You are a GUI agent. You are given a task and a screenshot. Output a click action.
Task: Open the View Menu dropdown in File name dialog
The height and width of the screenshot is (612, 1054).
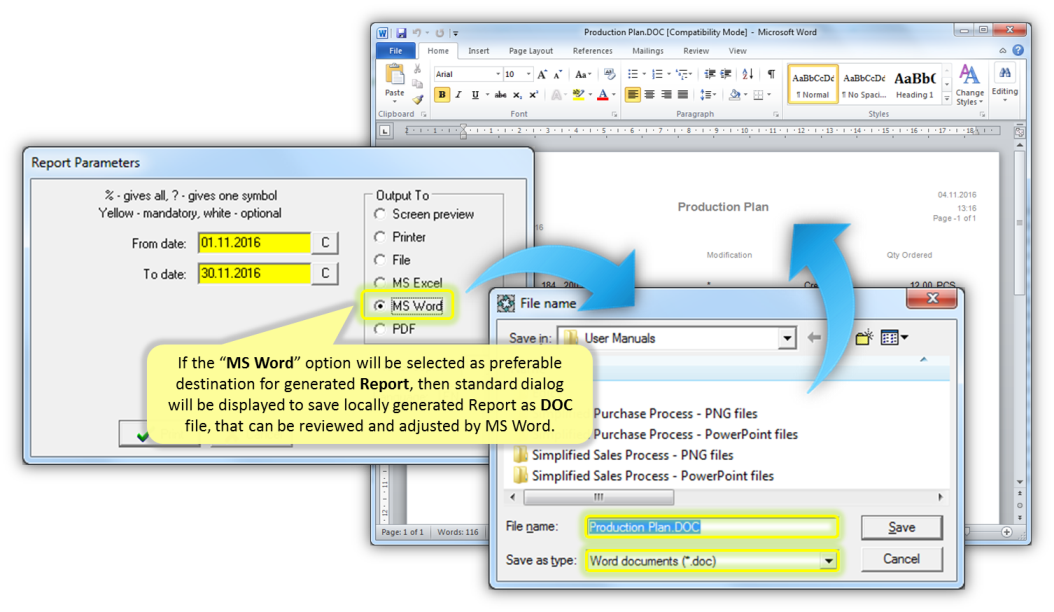[894, 337]
